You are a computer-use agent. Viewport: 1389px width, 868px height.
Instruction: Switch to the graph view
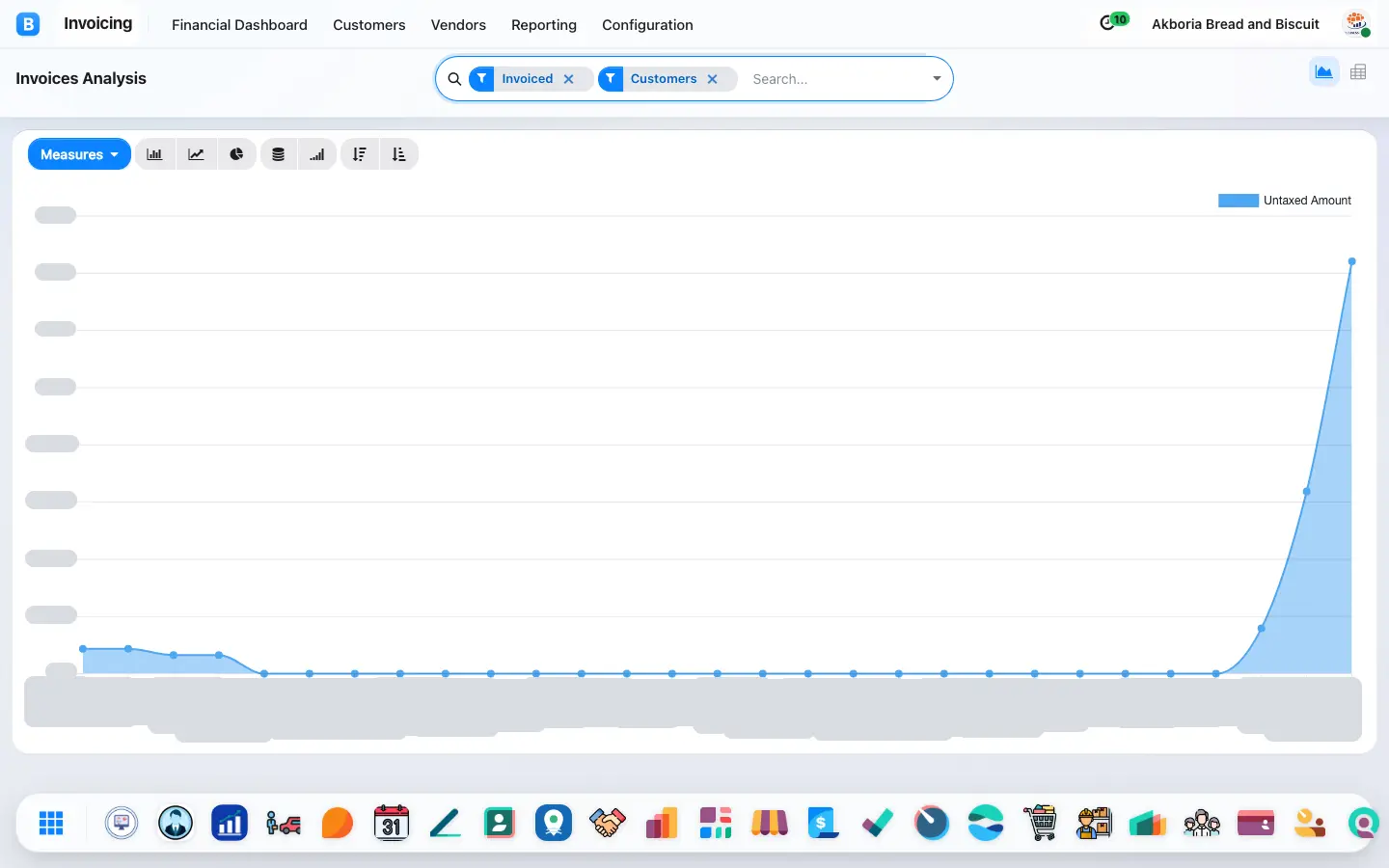pos(1323,71)
